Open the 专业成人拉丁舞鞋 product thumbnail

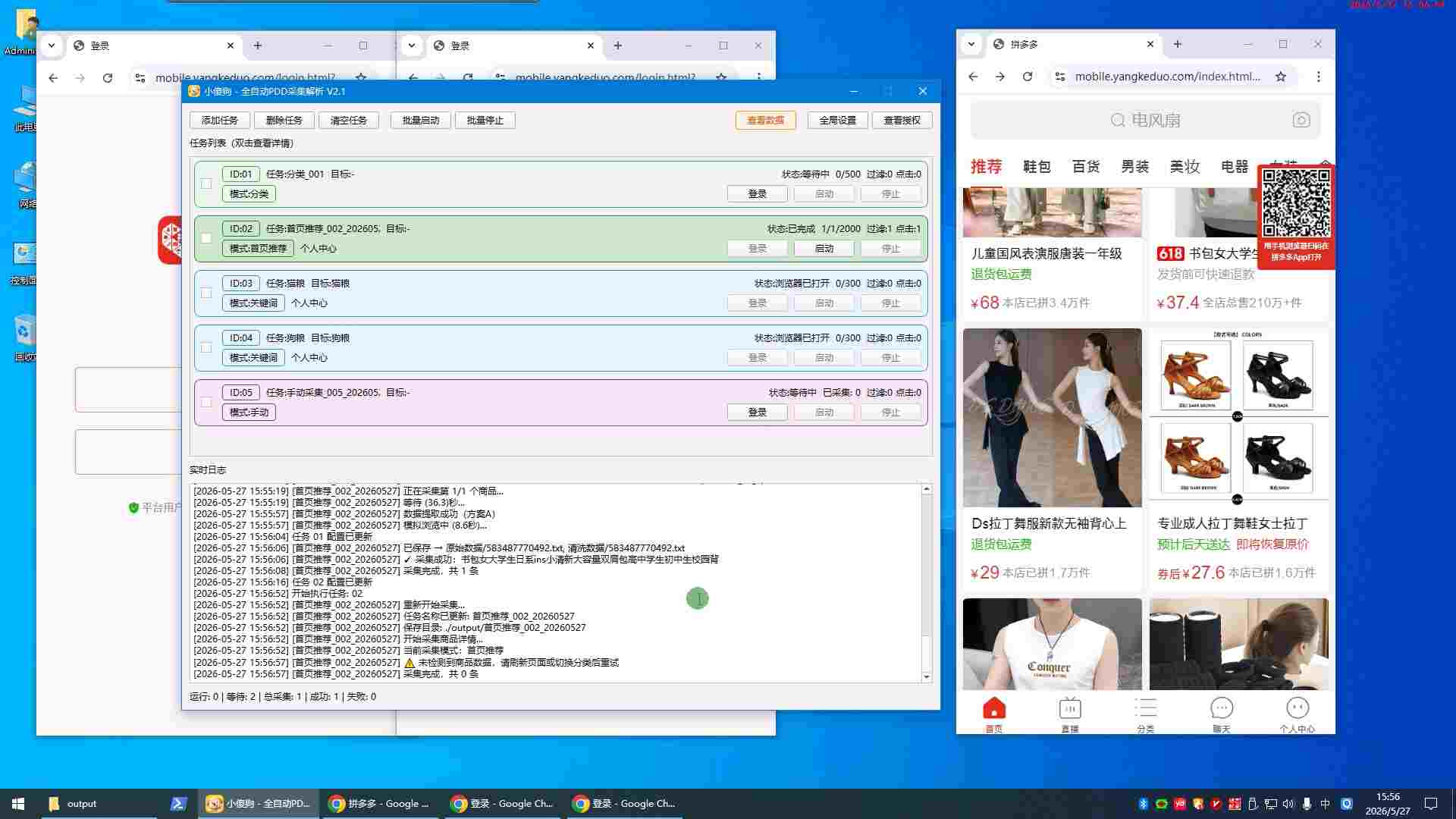(1238, 418)
